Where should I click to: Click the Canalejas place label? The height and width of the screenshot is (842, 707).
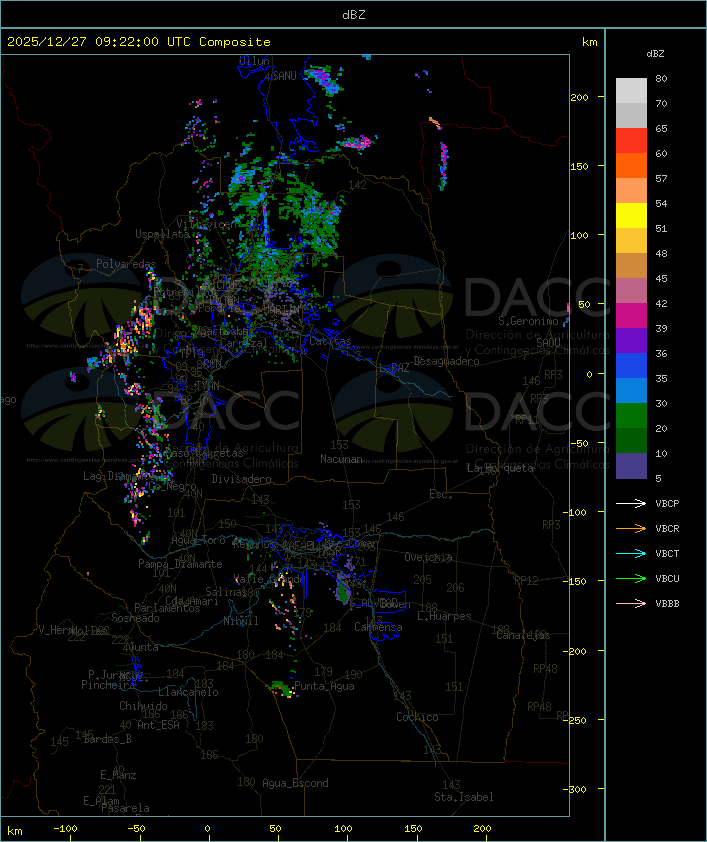(523, 635)
